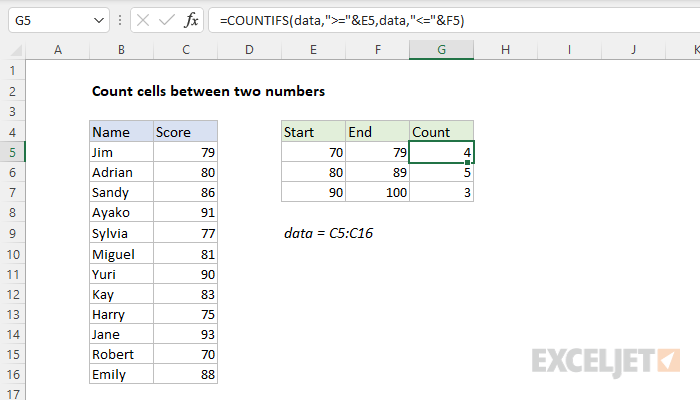The height and width of the screenshot is (400, 700).
Task: Select the cell containing Yuri
Action: coord(121,274)
